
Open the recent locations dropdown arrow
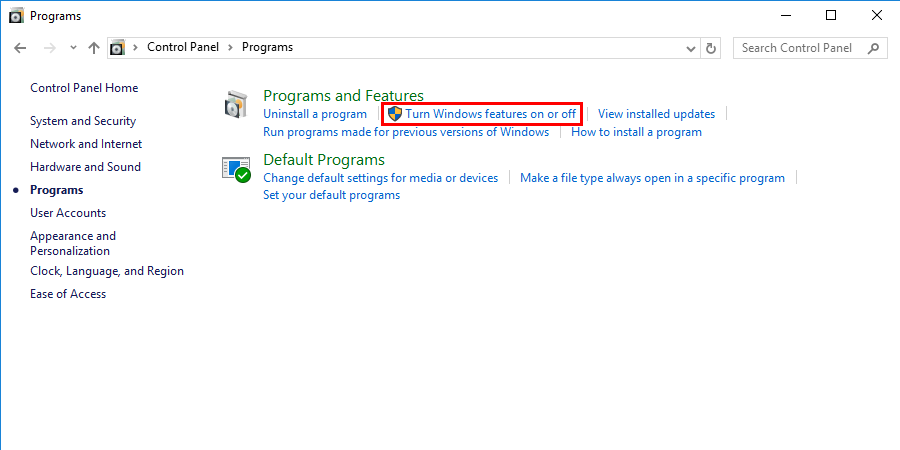point(73,48)
